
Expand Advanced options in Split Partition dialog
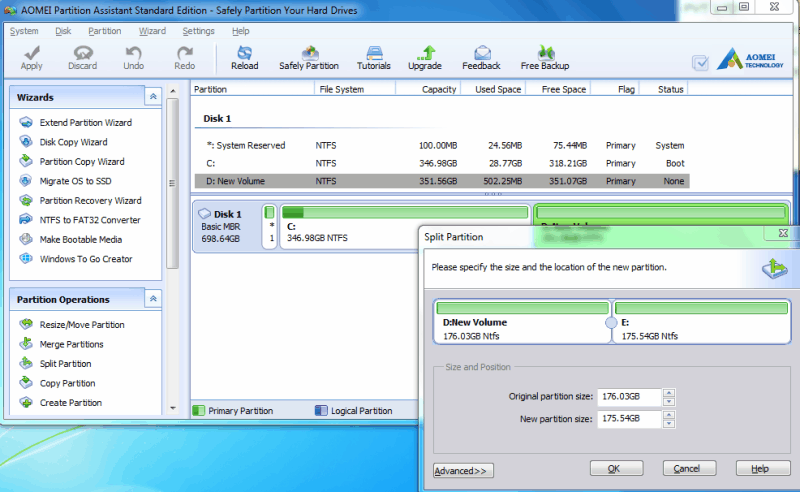click(463, 471)
